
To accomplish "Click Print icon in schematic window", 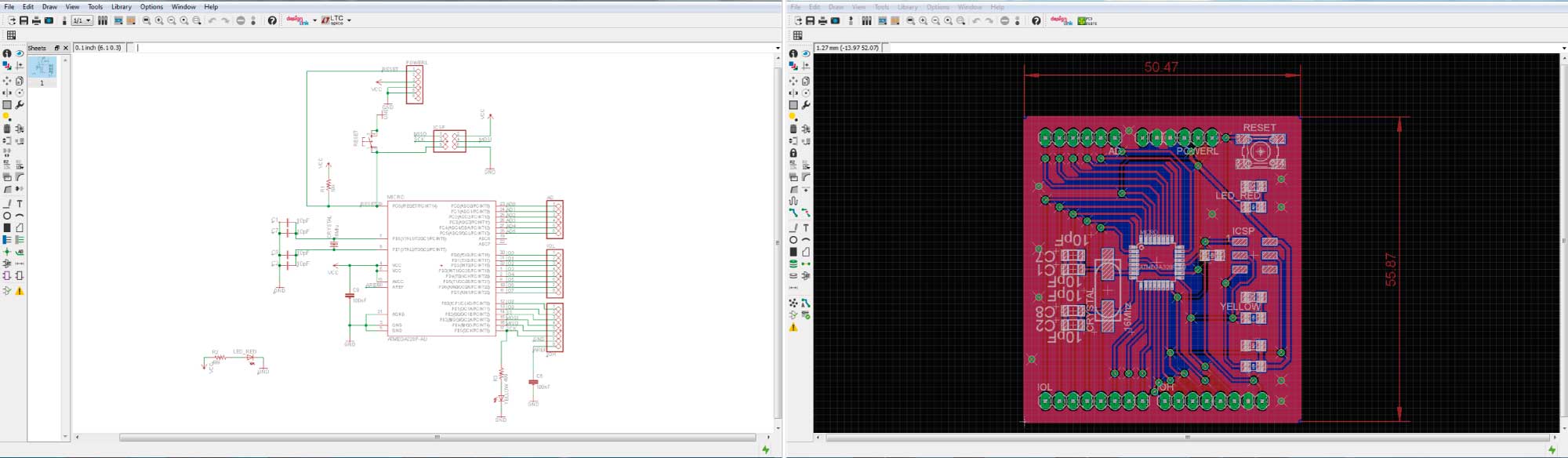I will (36, 20).
